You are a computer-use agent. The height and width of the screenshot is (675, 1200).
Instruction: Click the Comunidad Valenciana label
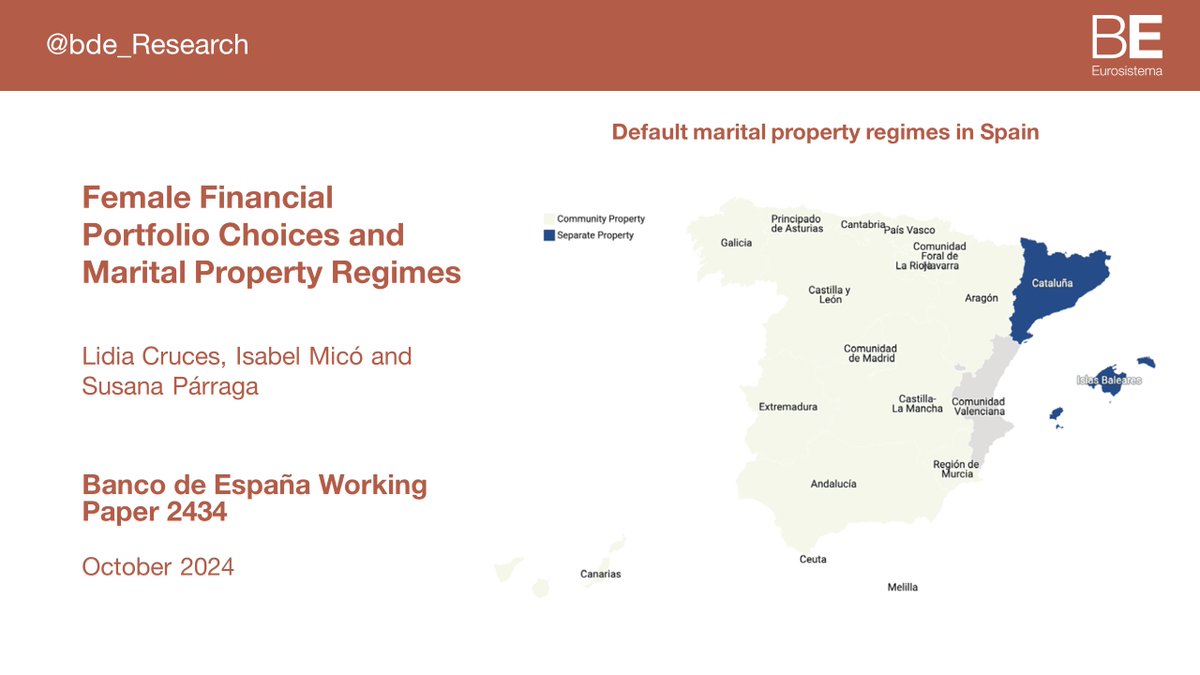coord(979,406)
